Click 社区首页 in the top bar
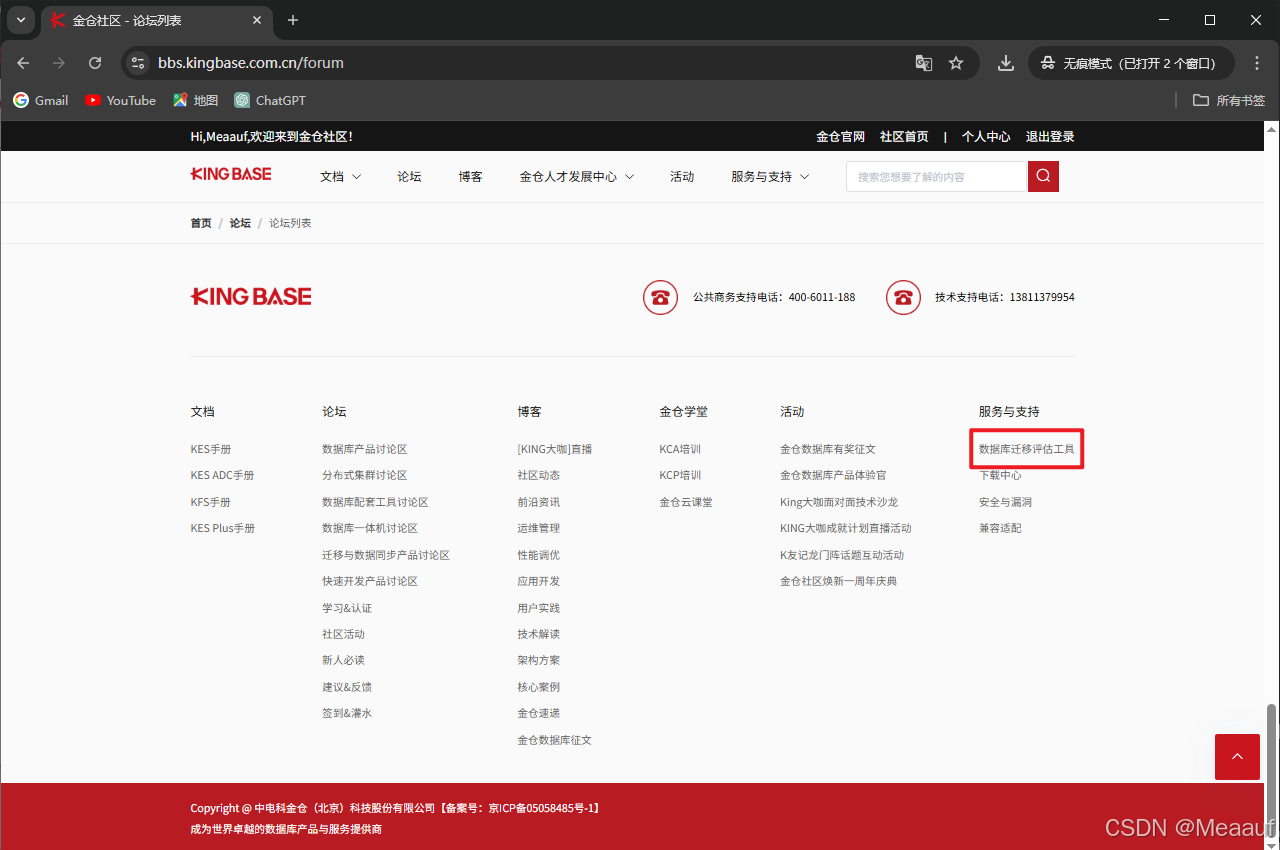This screenshot has height=850, width=1280. pyautogui.click(x=904, y=136)
